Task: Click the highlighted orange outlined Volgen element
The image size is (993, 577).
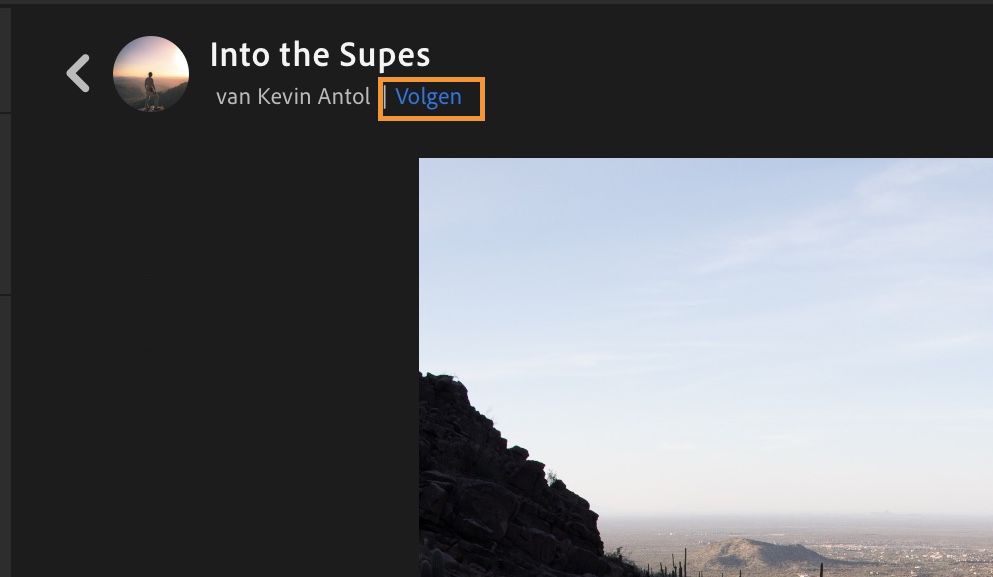Action: 430,97
